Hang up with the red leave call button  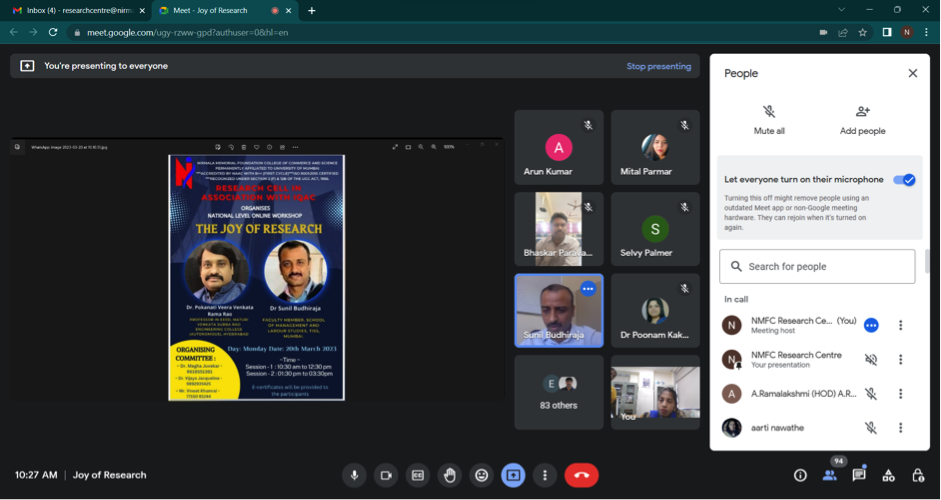click(x=581, y=475)
